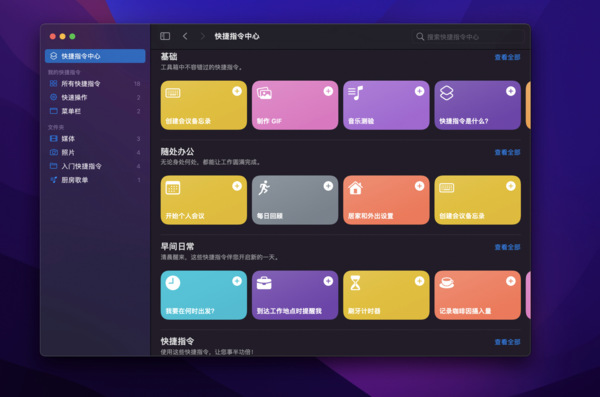Open the 音乐测验 card title
The height and width of the screenshot is (397, 600).
click(x=361, y=121)
